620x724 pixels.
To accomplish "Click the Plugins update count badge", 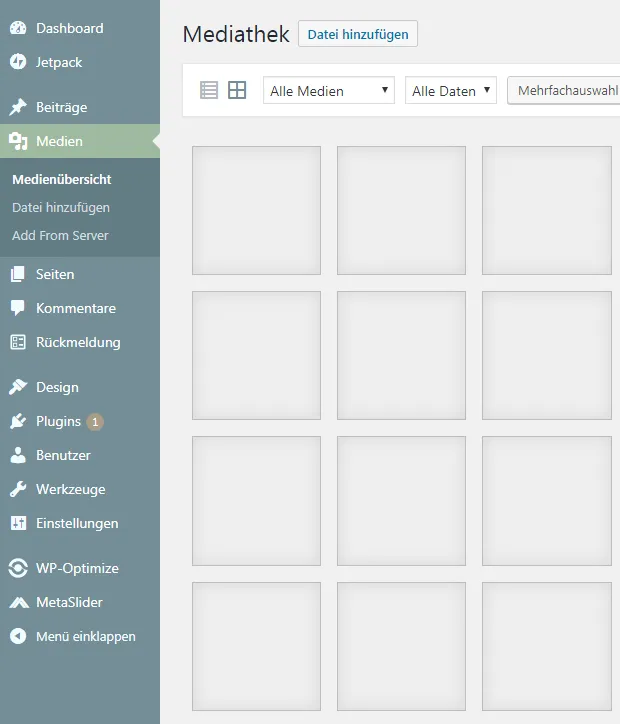I will pyautogui.click(x=95, y=422).
